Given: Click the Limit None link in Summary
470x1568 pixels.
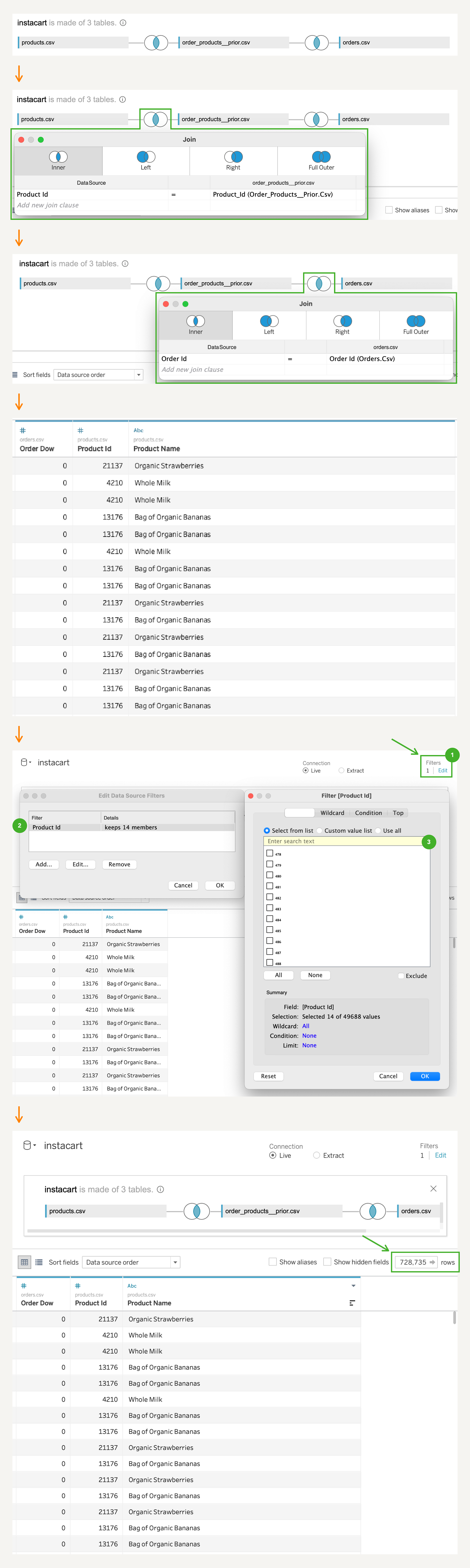Looking at the screenshot, I should pyautogui.click(x=309, y=1046).
